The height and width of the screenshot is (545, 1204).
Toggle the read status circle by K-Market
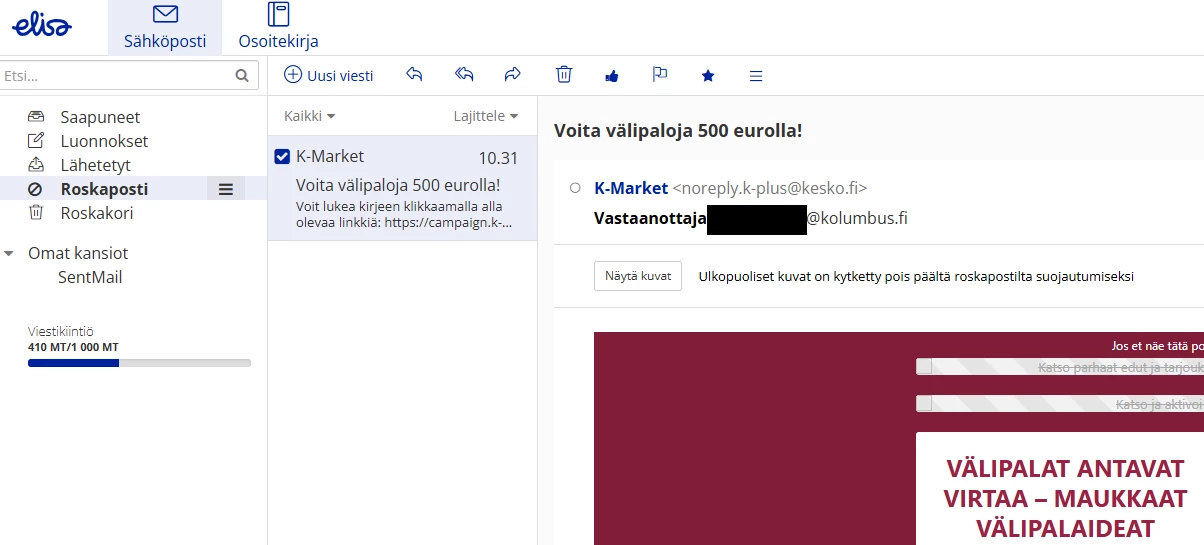click(575, 188)
